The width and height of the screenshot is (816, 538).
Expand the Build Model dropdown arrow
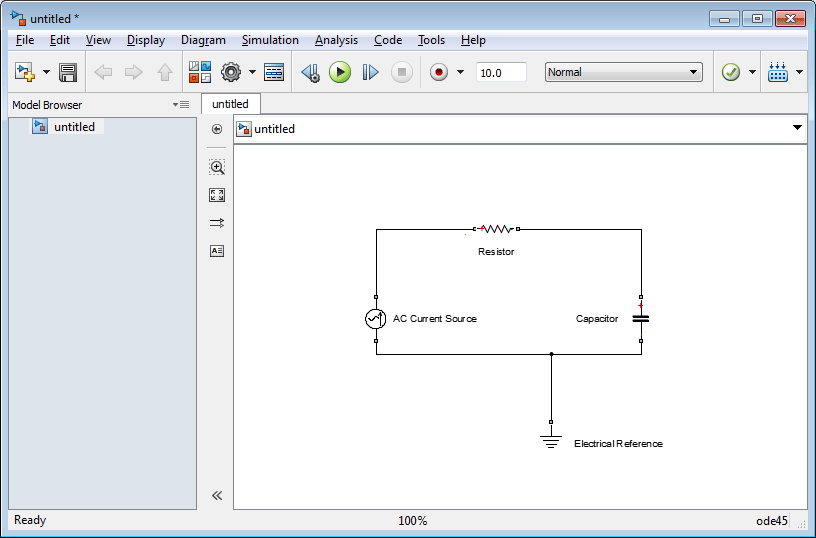point(799,72)
